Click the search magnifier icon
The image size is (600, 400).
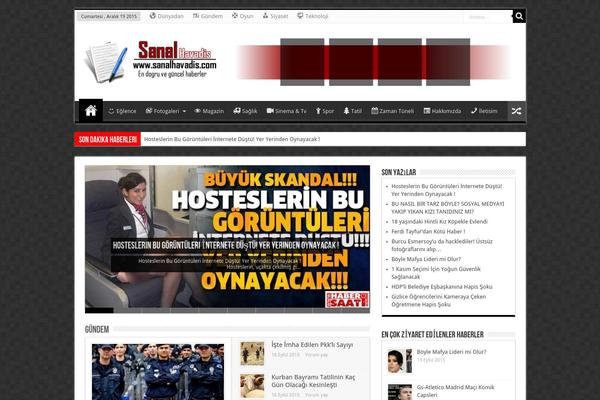coord(519,16)
